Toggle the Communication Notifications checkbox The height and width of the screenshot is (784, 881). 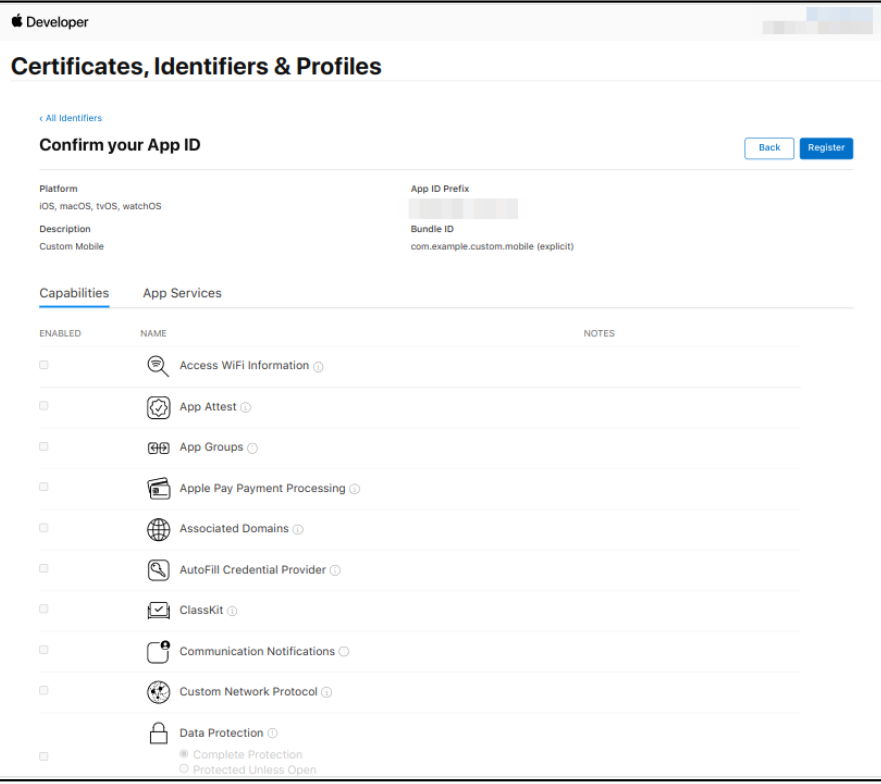pos(44,650)
